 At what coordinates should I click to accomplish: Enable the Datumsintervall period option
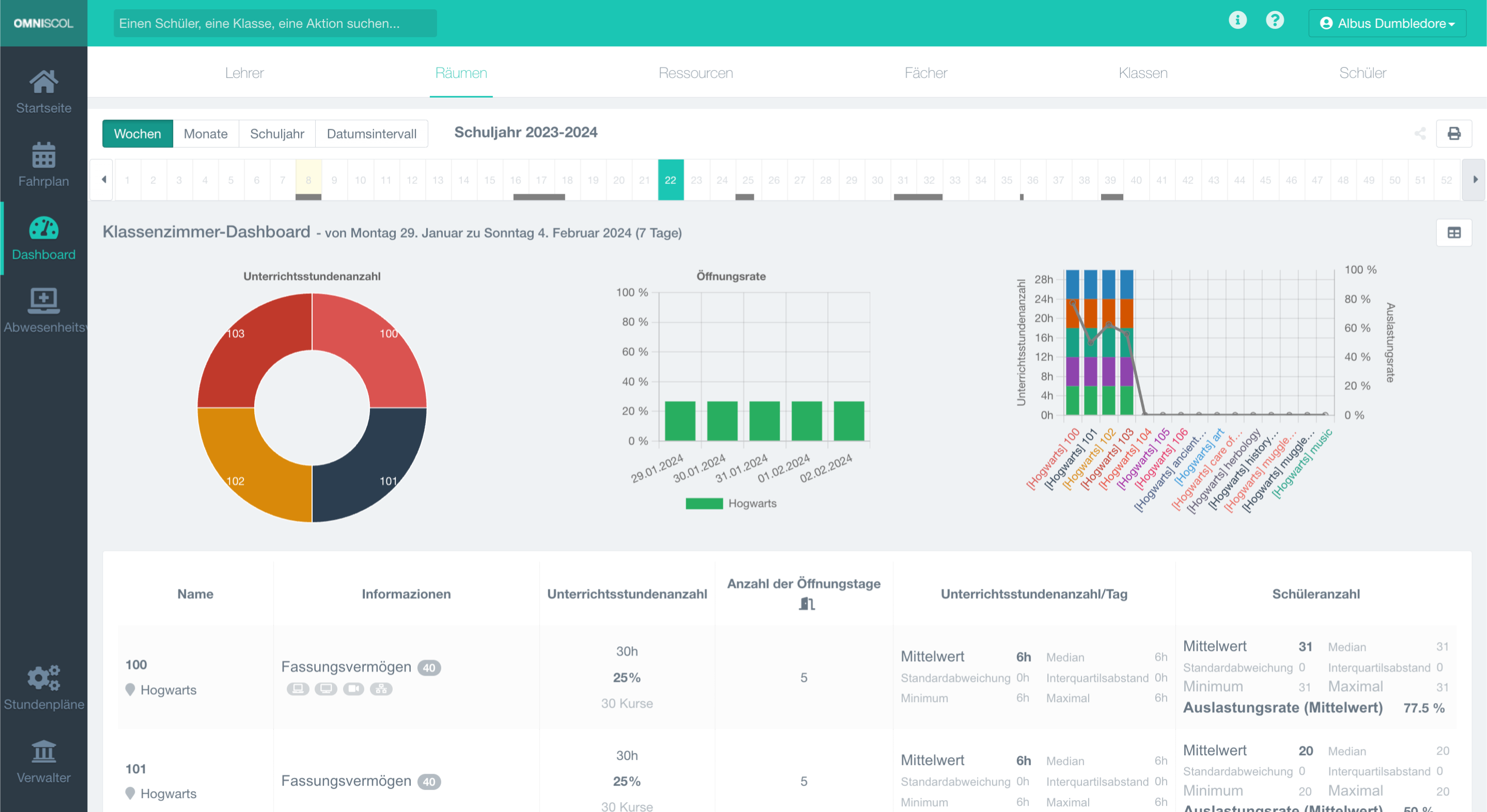pyautogui.click(x=371, y=133)
